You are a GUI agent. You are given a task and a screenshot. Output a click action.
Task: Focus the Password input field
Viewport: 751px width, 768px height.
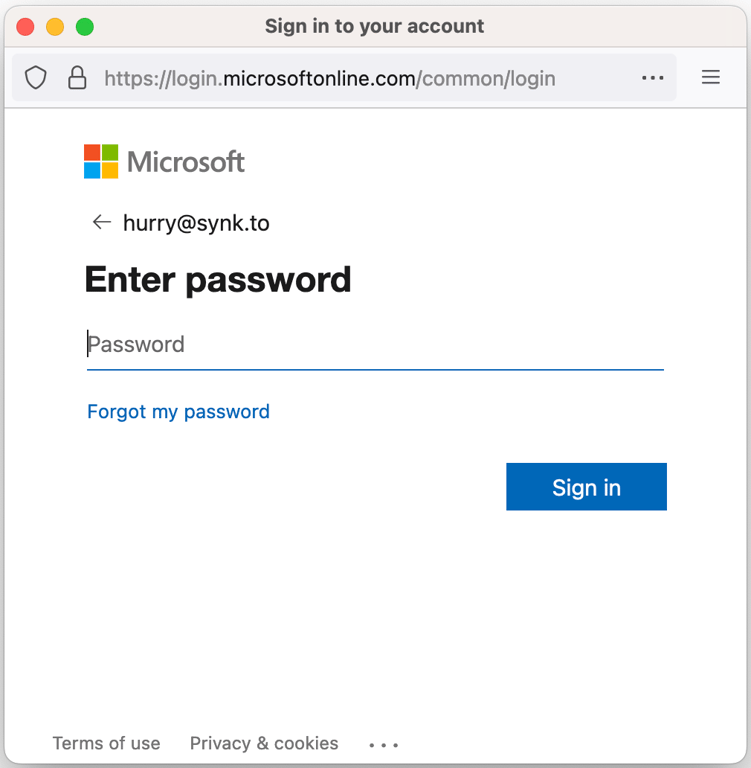(x=375, y=345)
